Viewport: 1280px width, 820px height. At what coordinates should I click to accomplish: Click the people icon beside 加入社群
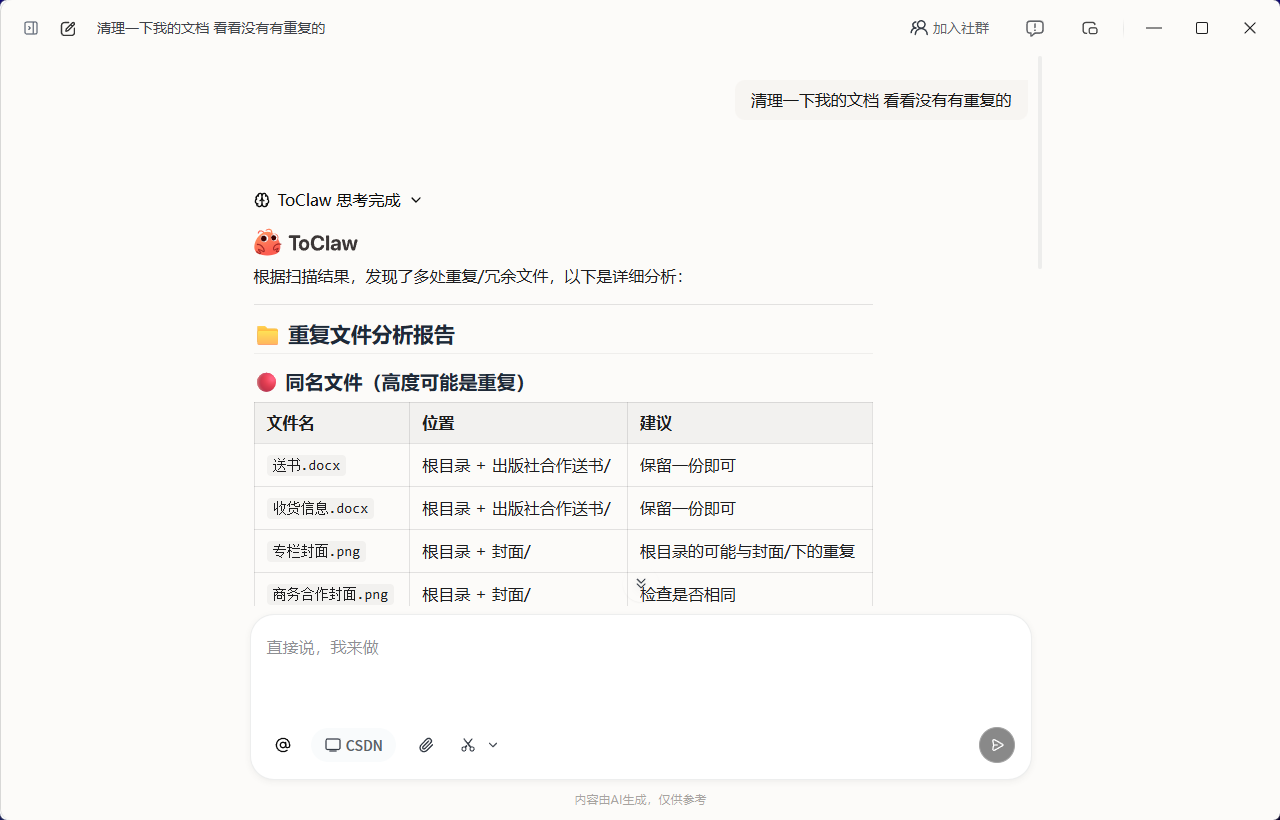click(919, 28)
